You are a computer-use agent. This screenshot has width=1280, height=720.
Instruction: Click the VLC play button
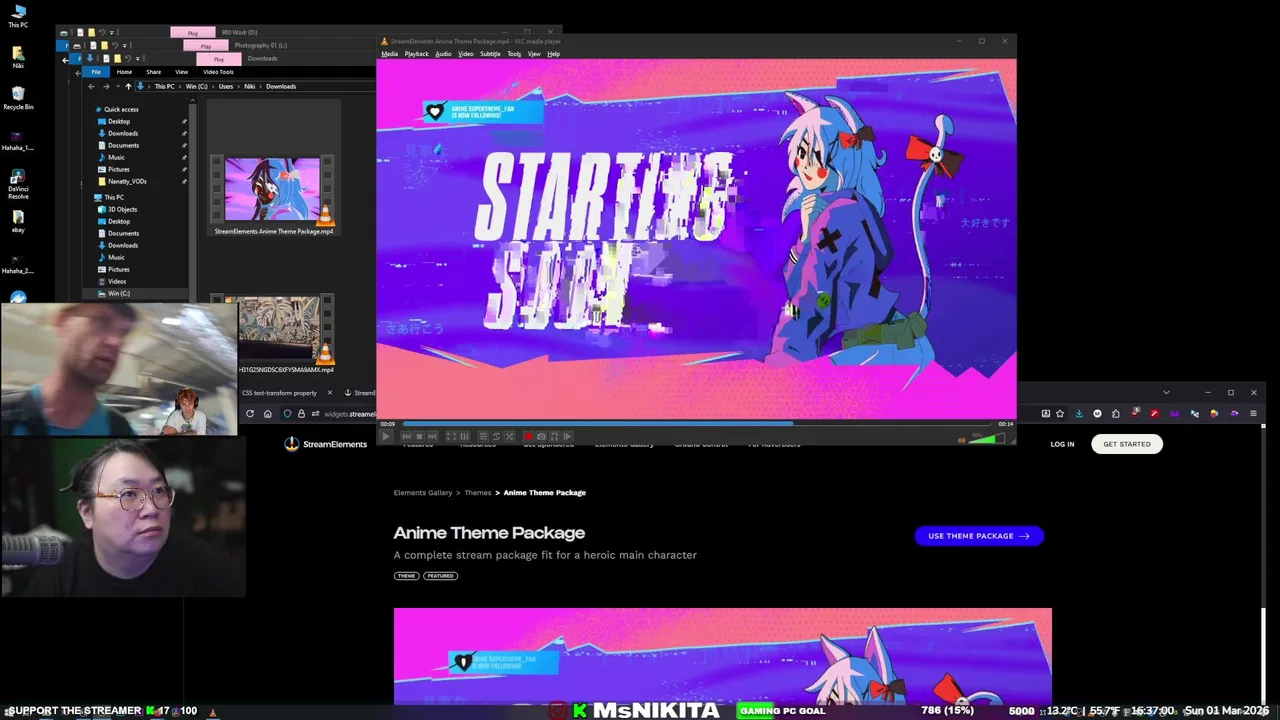[x=386, y=436]
